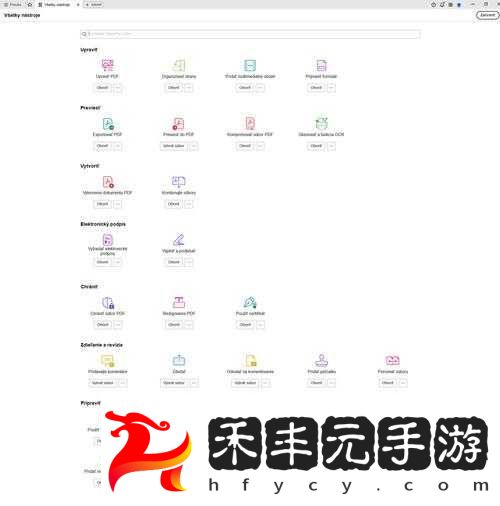The width and height of the screenshot is (500, 506).
Task: Open more options for scan and OCR
Action: 331,146
